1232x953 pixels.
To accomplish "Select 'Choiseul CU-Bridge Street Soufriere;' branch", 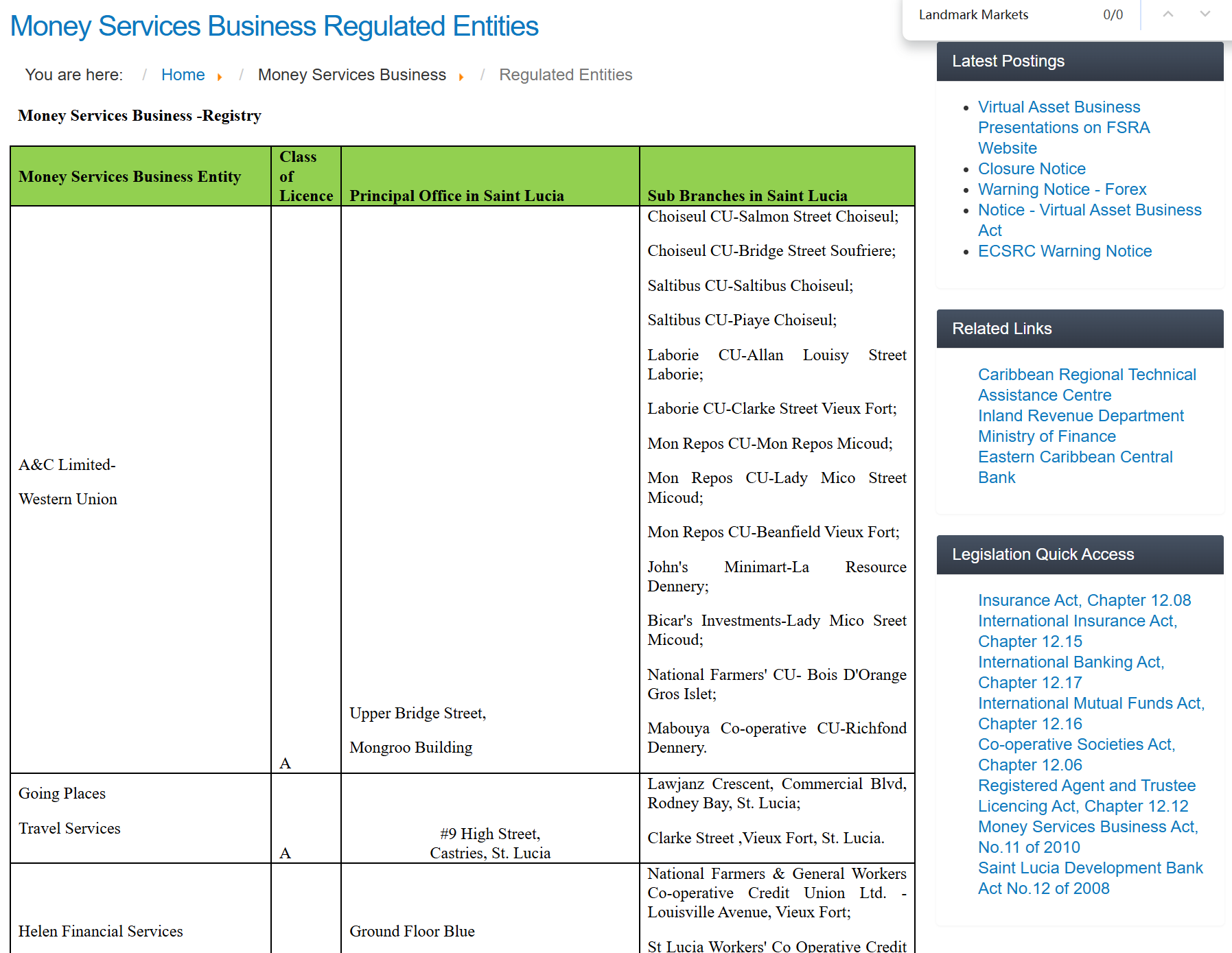I will 771,250.
